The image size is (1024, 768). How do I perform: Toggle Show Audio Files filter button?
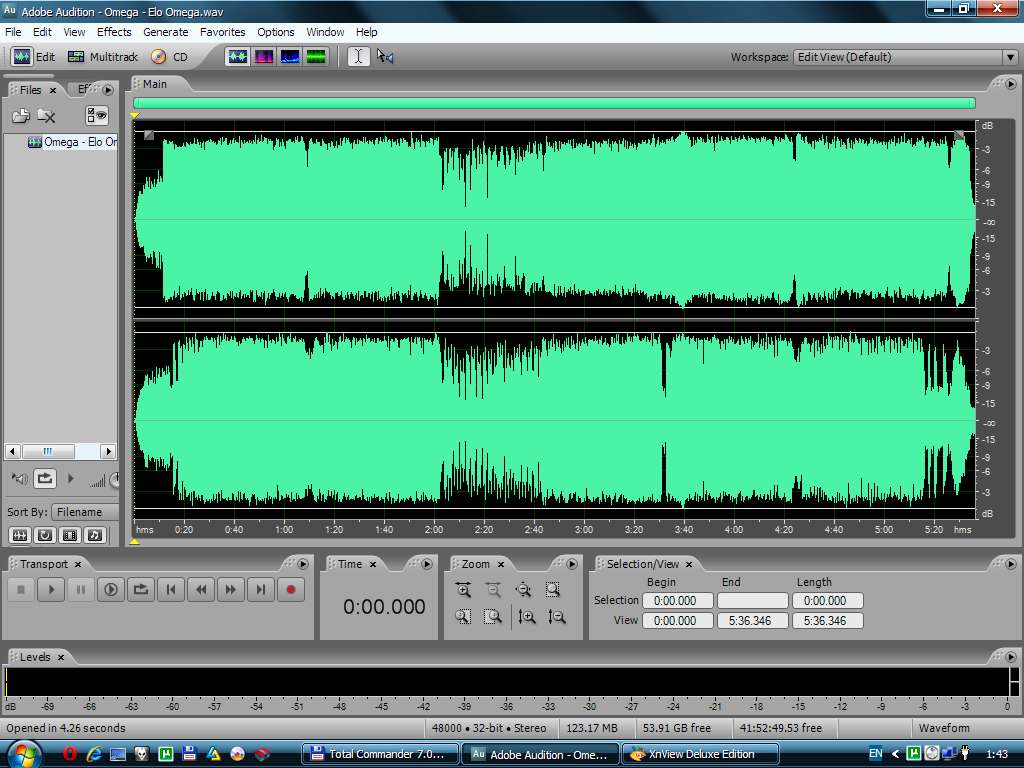pyautogui.click(x=20, y=535)
